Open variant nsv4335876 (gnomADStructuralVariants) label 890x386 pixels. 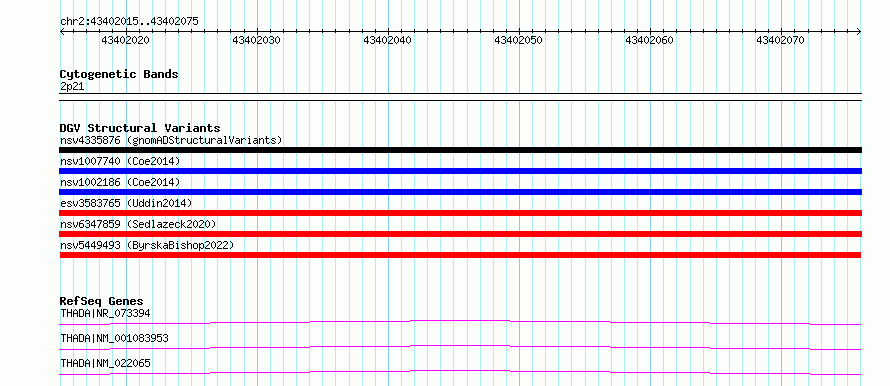(x=171, y=140)
